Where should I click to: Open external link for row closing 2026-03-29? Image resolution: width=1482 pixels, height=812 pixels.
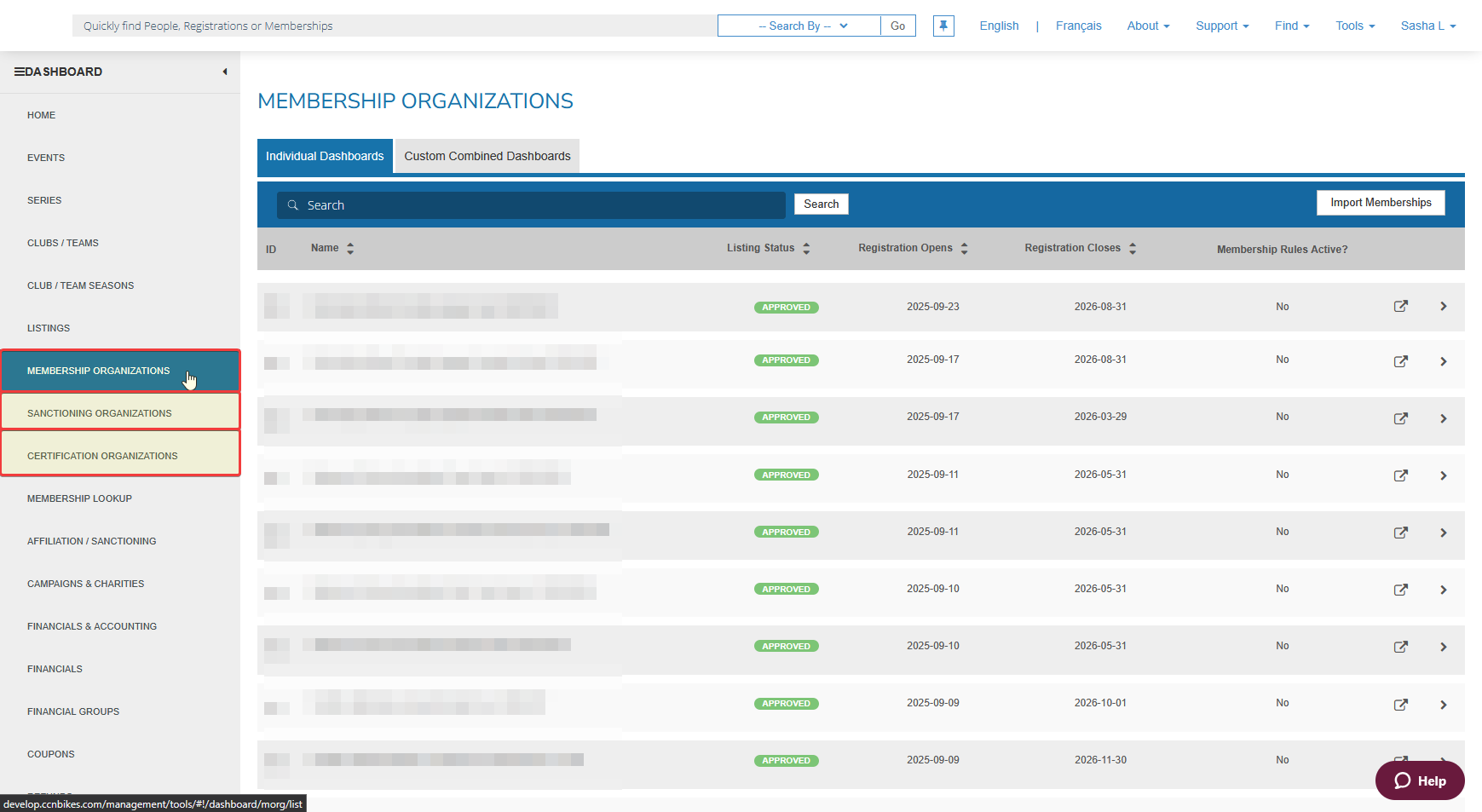(x=1400, y=418)
